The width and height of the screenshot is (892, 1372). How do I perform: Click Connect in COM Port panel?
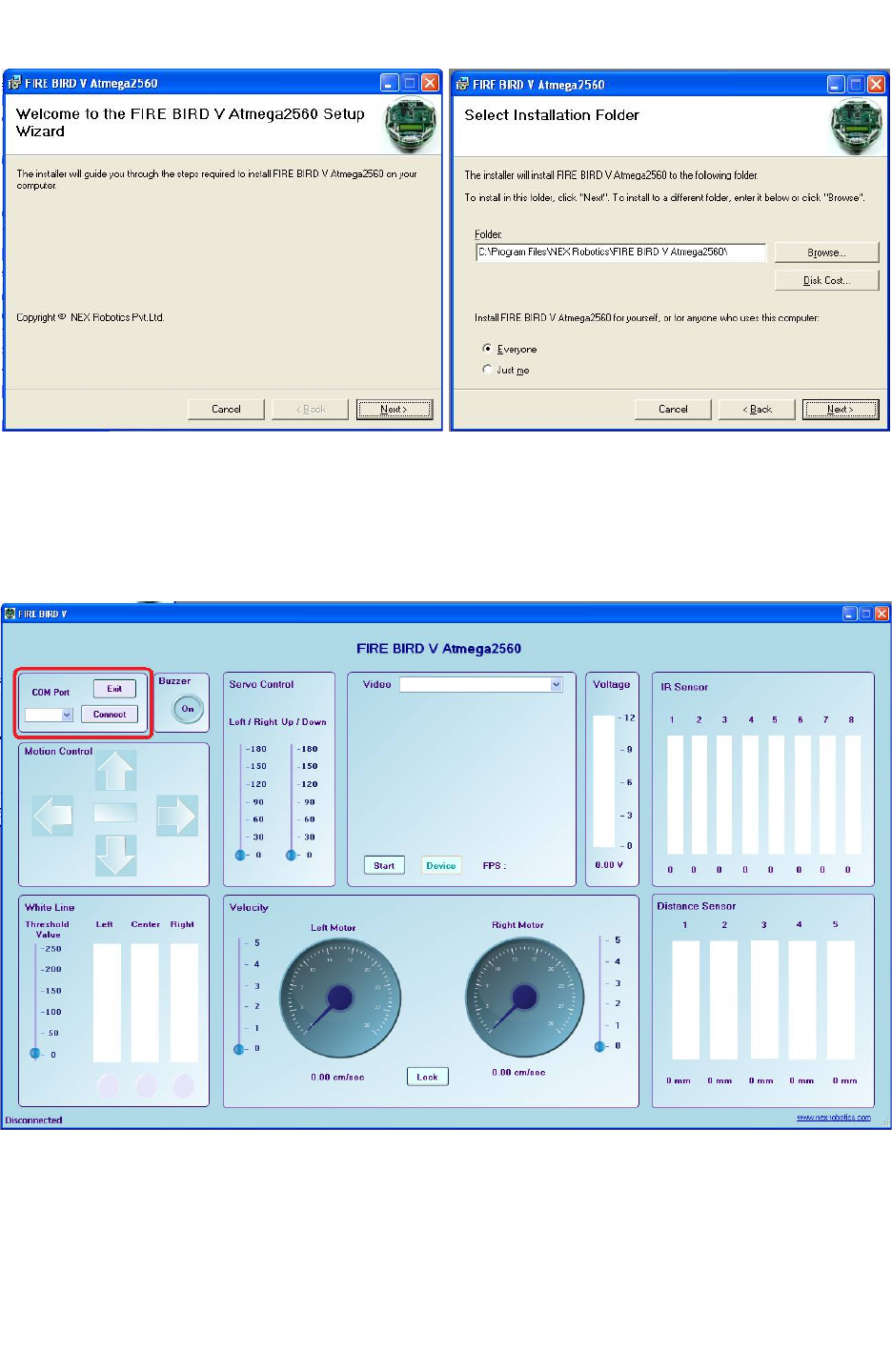click(x=110, y=714)
